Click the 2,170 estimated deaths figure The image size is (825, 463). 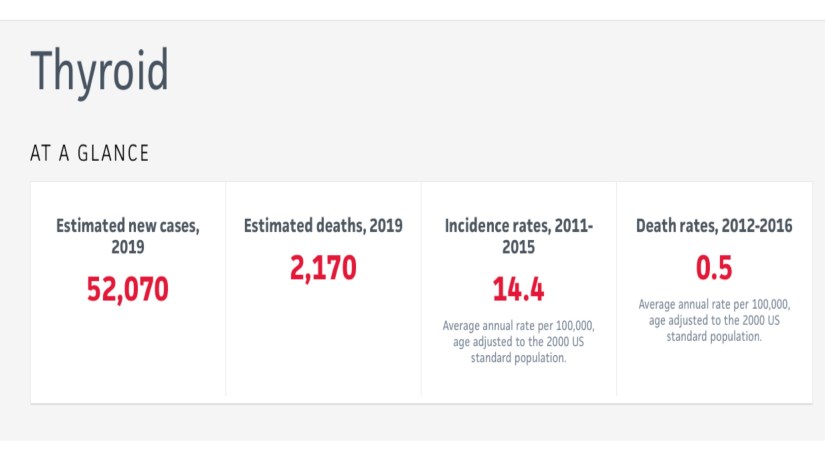coord(323,269)
